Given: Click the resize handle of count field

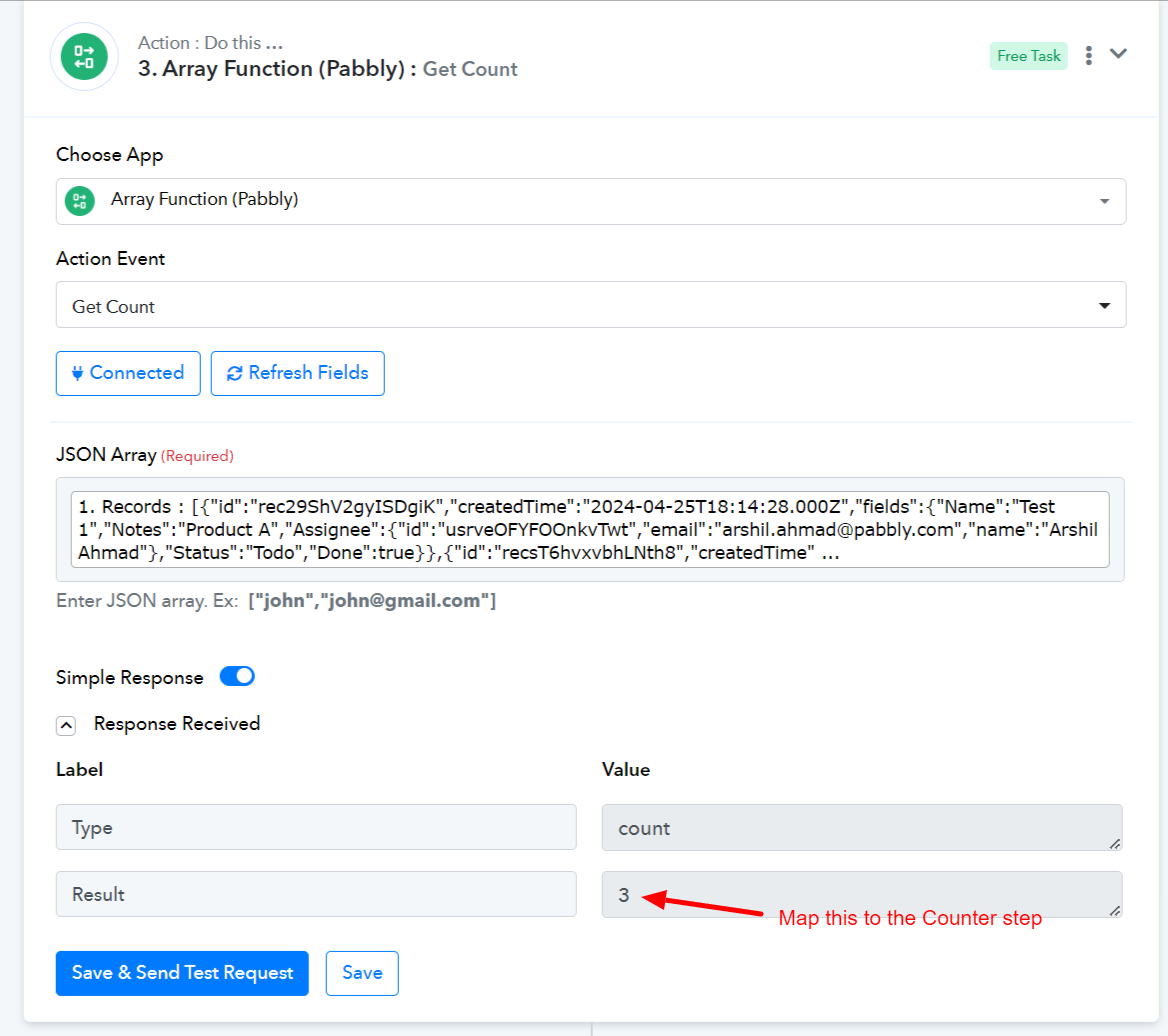Looking at the screenshot, I should (1114, 843).
